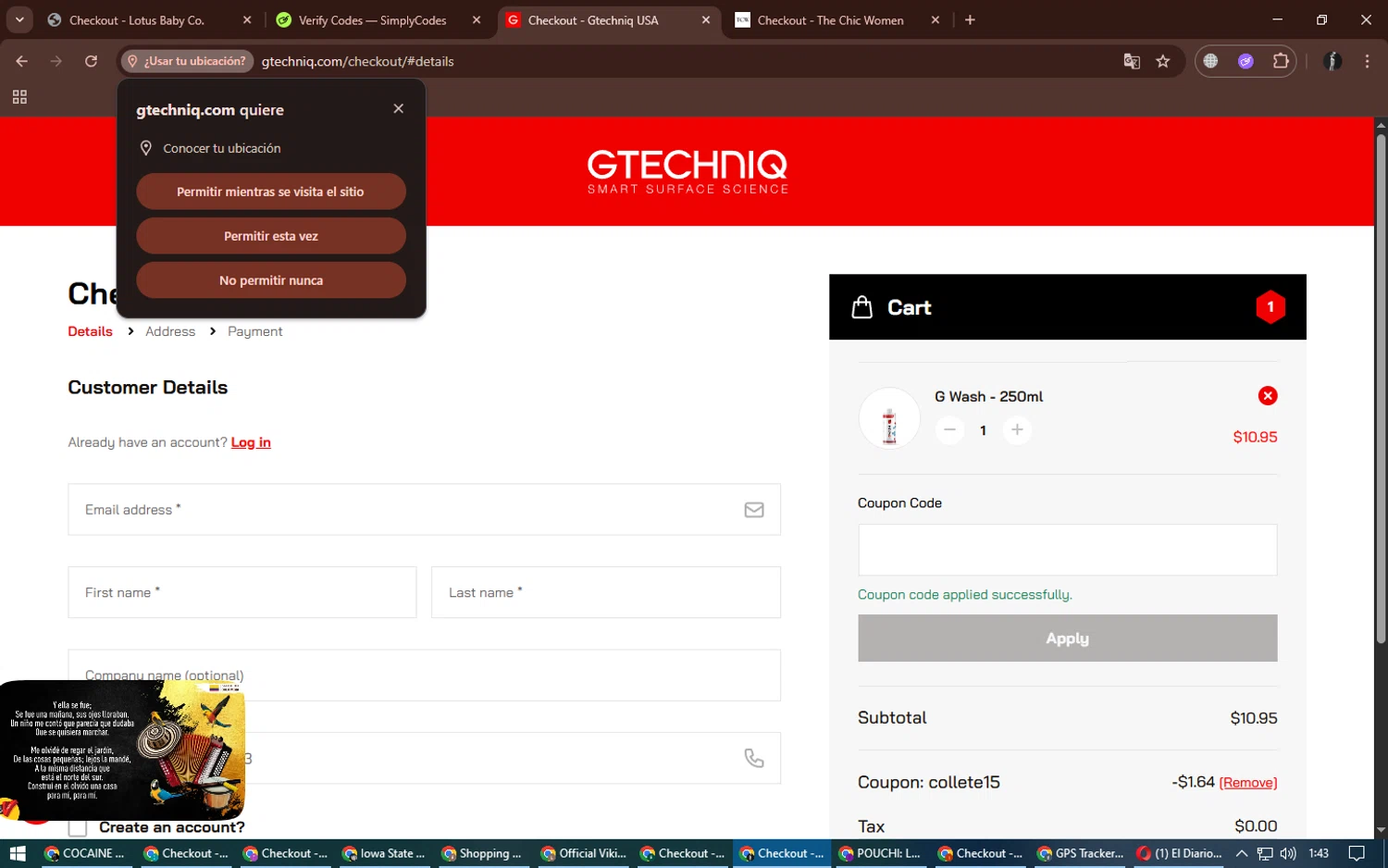The height and width of the screenshot is (868, 1388).
Task: Focus the Company name optional field
Action: point(424,675)
